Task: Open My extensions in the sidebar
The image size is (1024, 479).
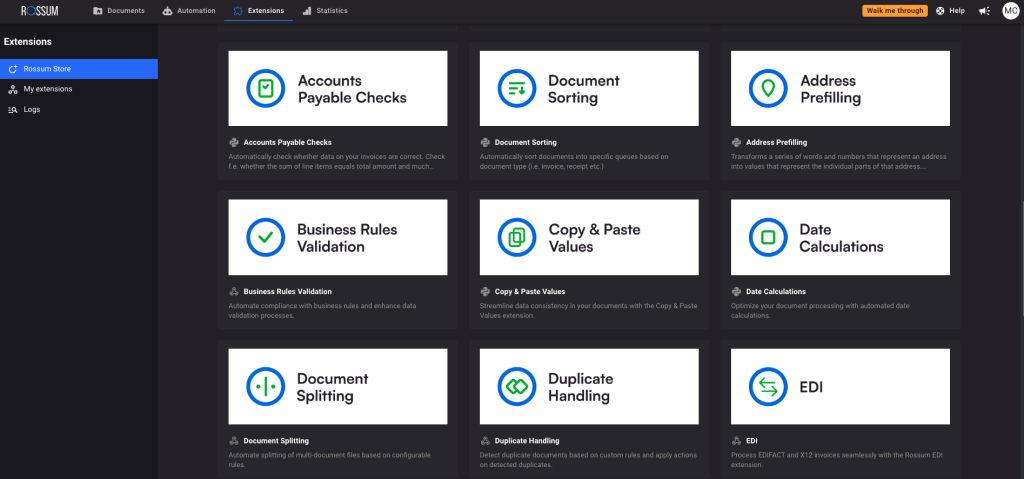Action: (78, 89)
